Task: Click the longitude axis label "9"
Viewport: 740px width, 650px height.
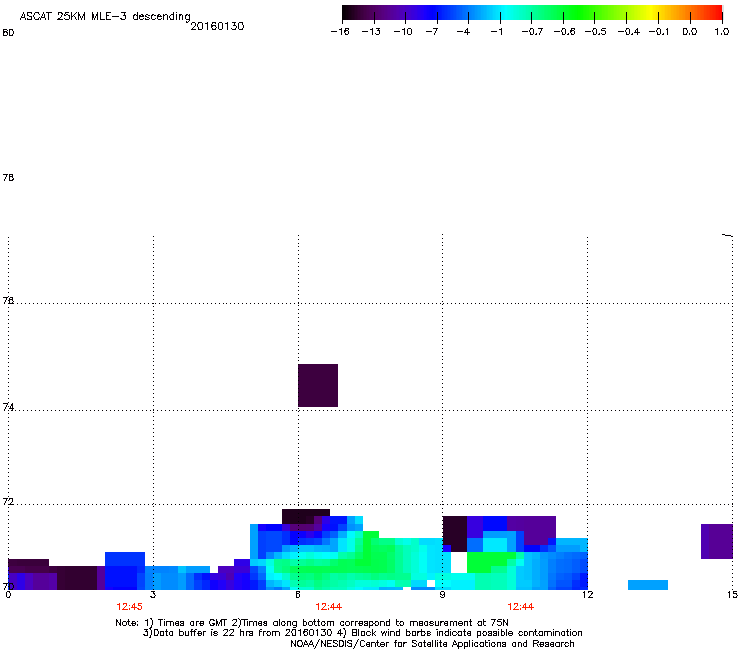Action: 442,594
